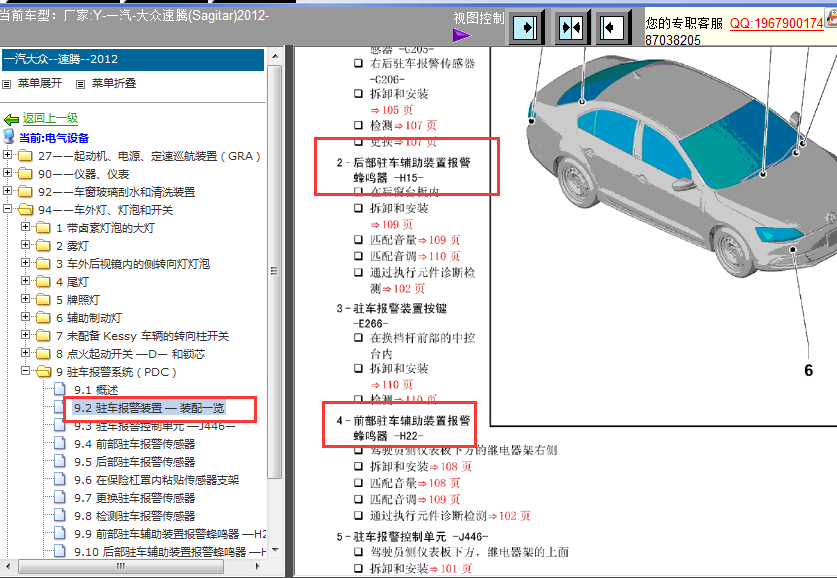Expand the 7 未配备 Kessy 转向柱开关 node

[25, 335]
